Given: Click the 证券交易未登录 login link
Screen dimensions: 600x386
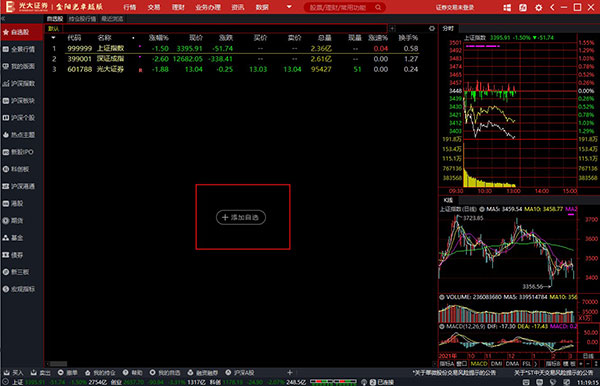Looking at the screenshot, I should point(455,7).
